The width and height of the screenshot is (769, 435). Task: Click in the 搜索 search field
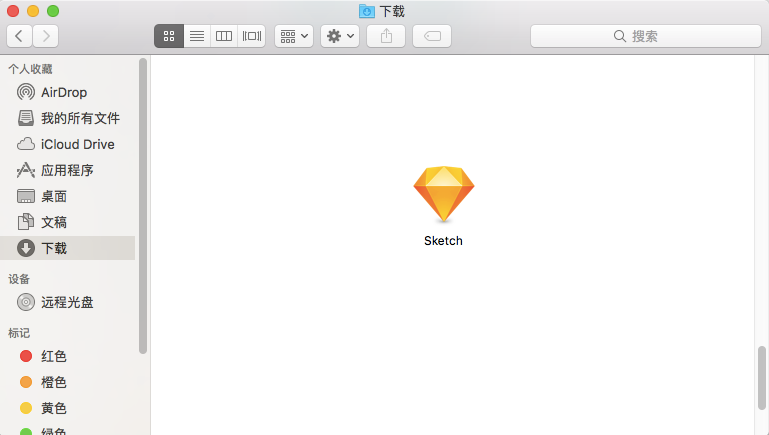tap(645, 36)
